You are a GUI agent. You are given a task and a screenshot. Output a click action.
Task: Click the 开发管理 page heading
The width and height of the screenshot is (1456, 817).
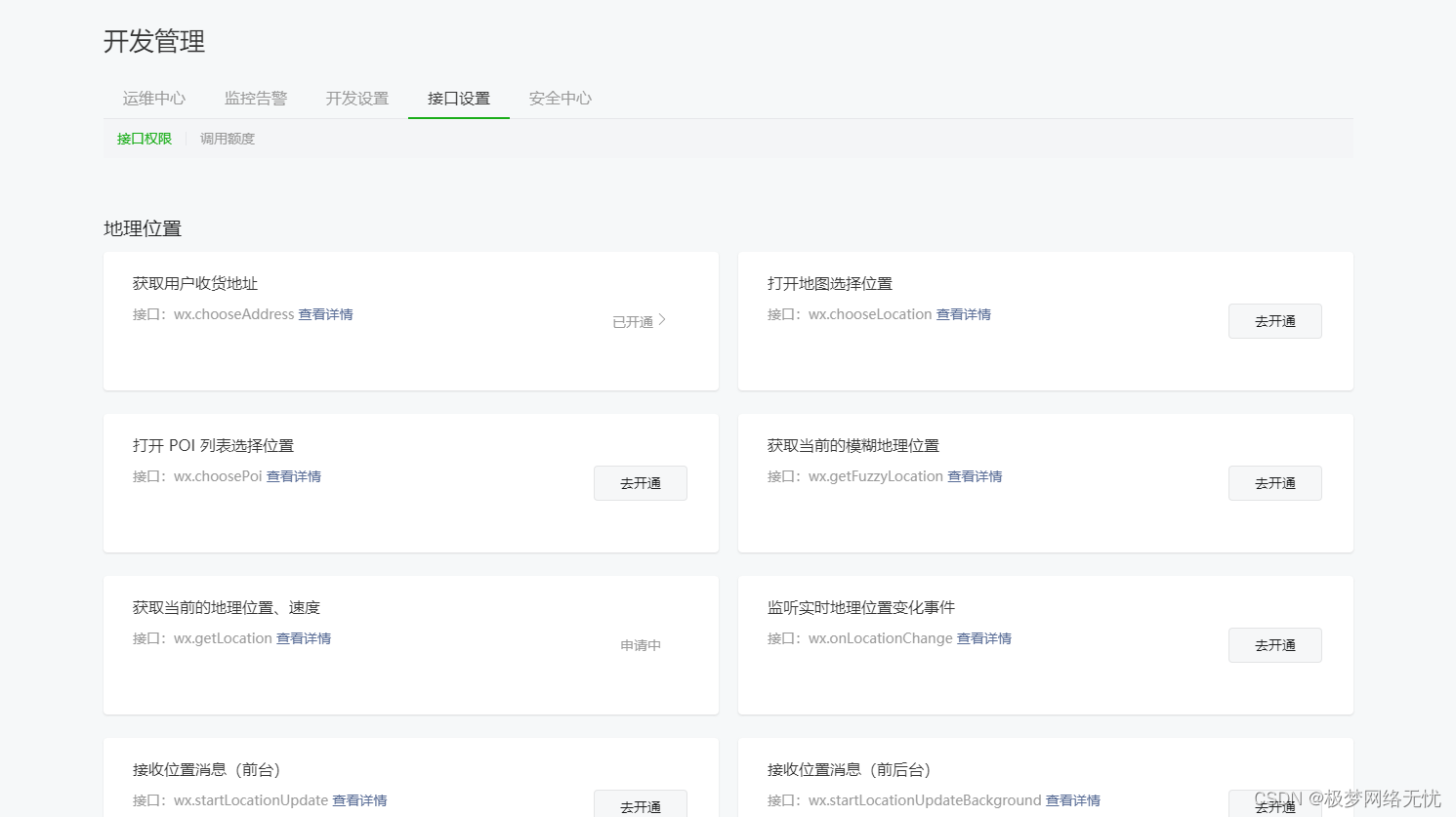pos(154,41)
